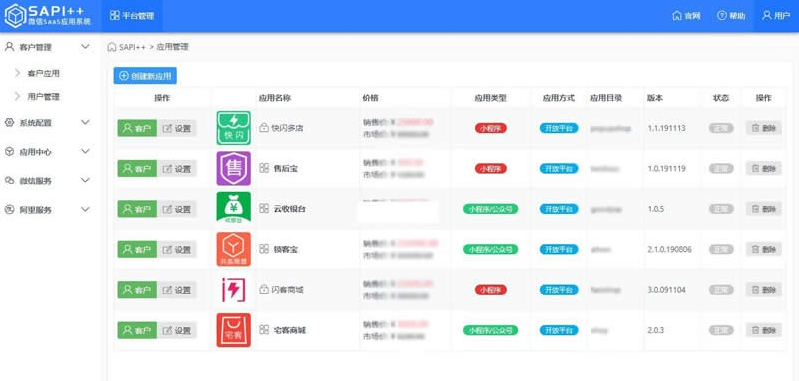The height and width of the screenshot is (381, 799).
Task: Click the 小程序/公众号 tag for 锁客宝
Action: click(490, 250)
